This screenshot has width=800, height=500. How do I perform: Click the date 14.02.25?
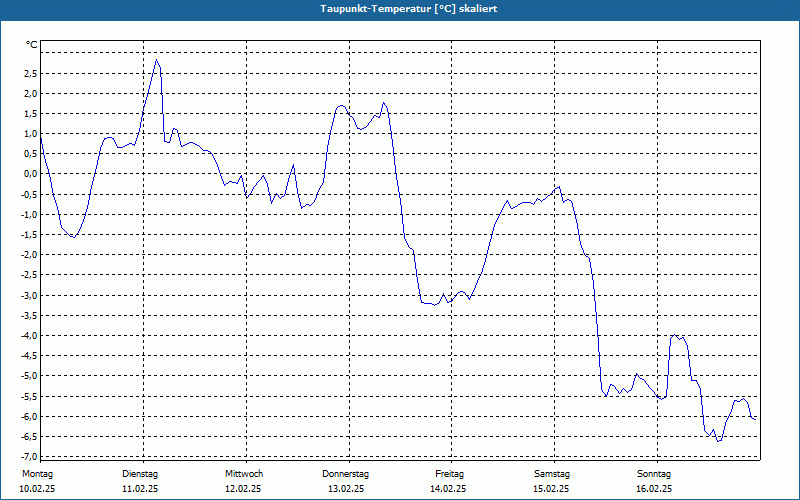point(448,489)
